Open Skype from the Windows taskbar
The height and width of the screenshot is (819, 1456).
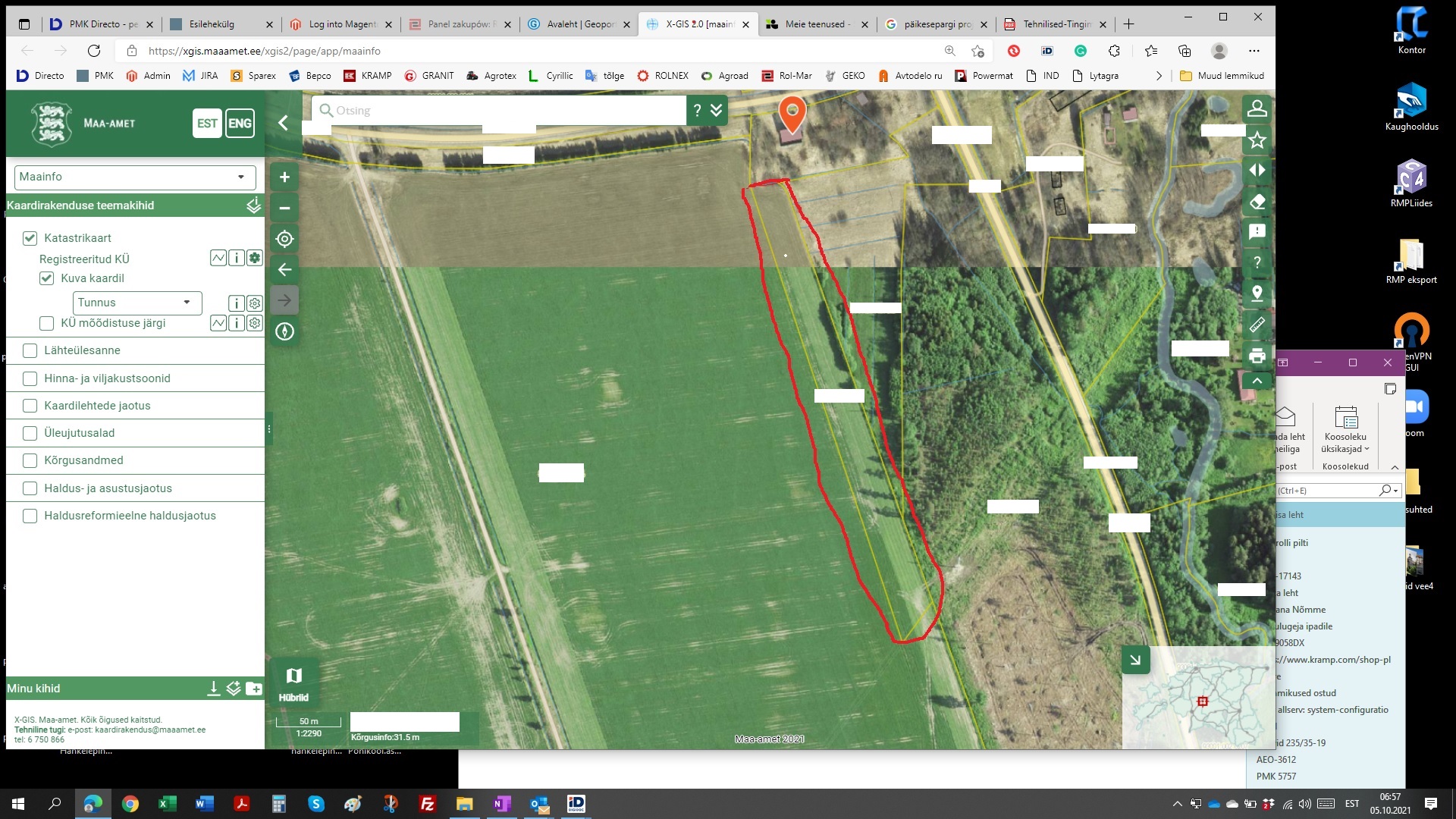click(x=316, y=804)
